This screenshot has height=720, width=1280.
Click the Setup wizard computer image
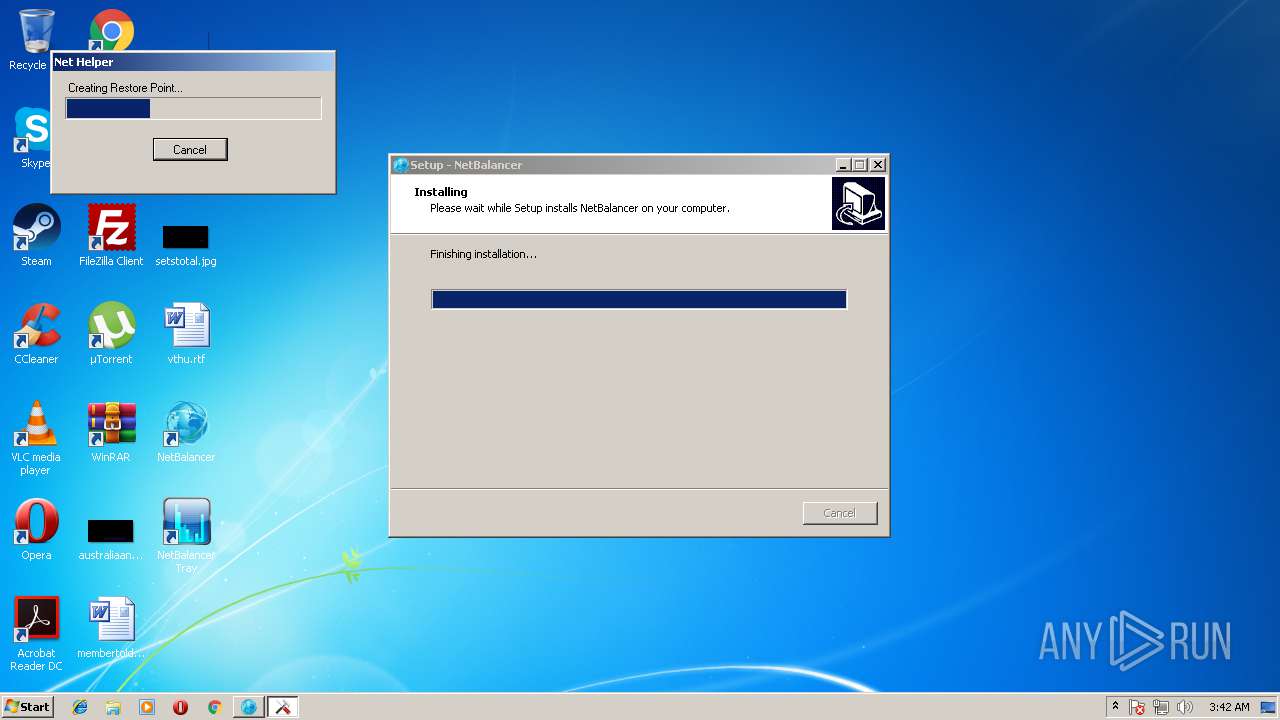858,204
